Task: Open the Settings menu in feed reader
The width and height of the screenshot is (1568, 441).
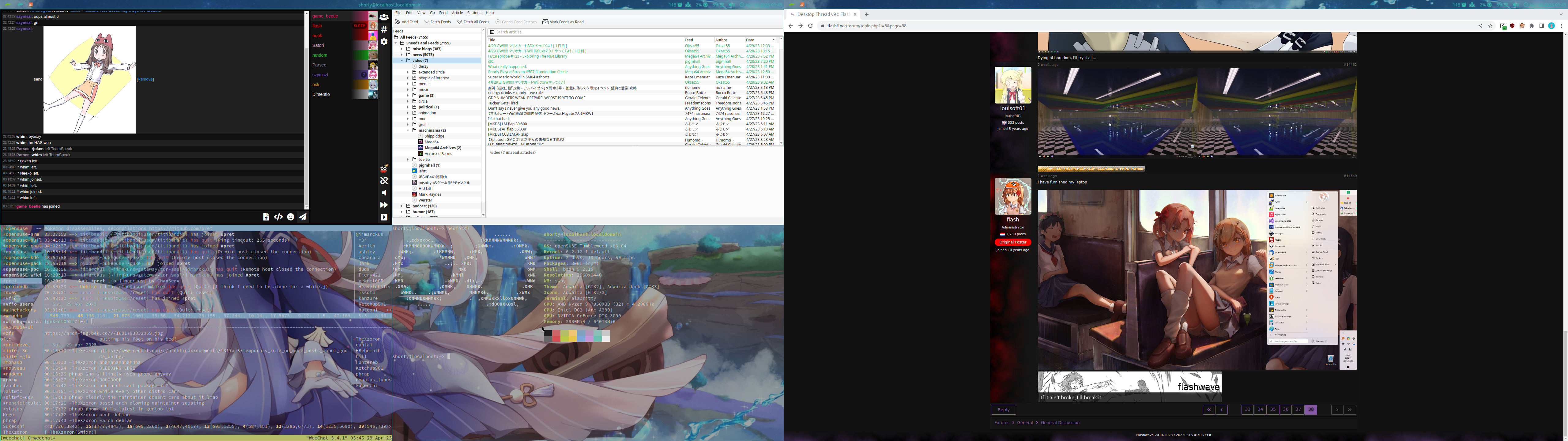Action: (x=474, y=13)
